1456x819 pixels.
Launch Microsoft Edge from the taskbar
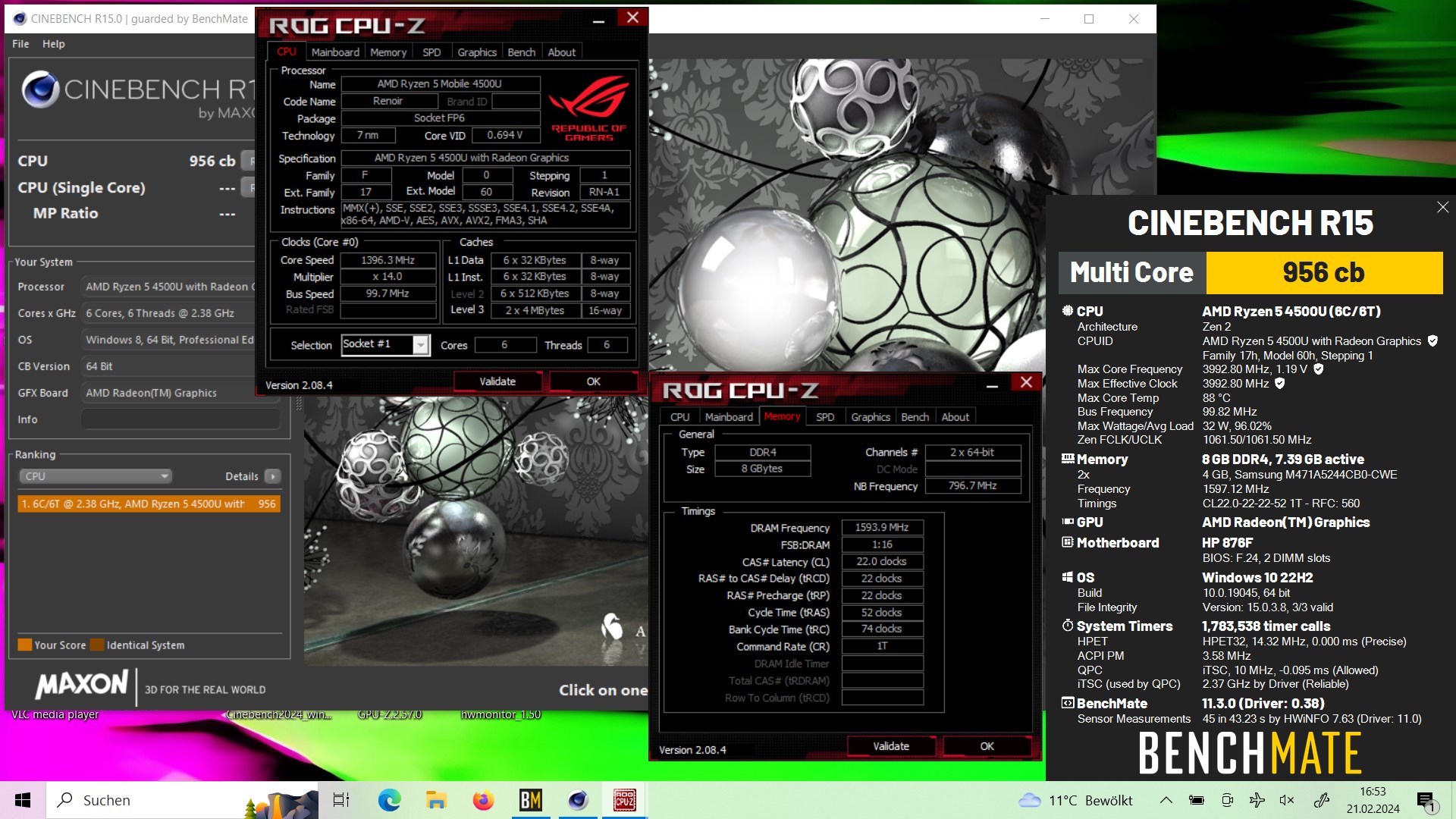389,800
